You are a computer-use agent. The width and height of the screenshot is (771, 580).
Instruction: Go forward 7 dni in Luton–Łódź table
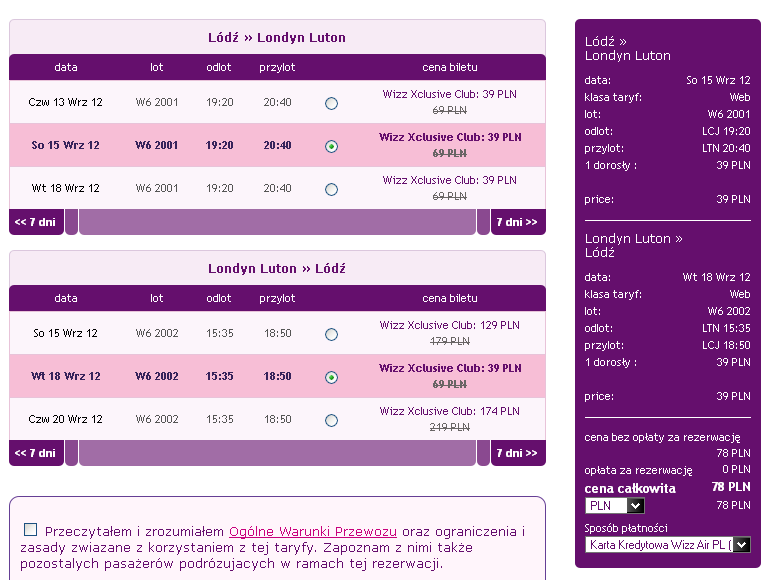pyautogui.click(x=518, y=453)
